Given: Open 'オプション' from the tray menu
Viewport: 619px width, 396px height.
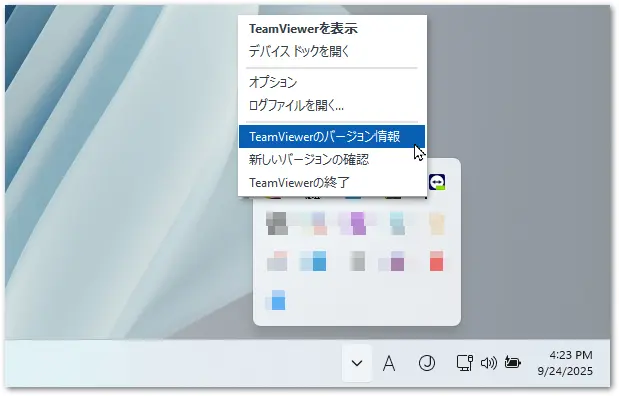Looking at the screenshot, I should [332, 82].
